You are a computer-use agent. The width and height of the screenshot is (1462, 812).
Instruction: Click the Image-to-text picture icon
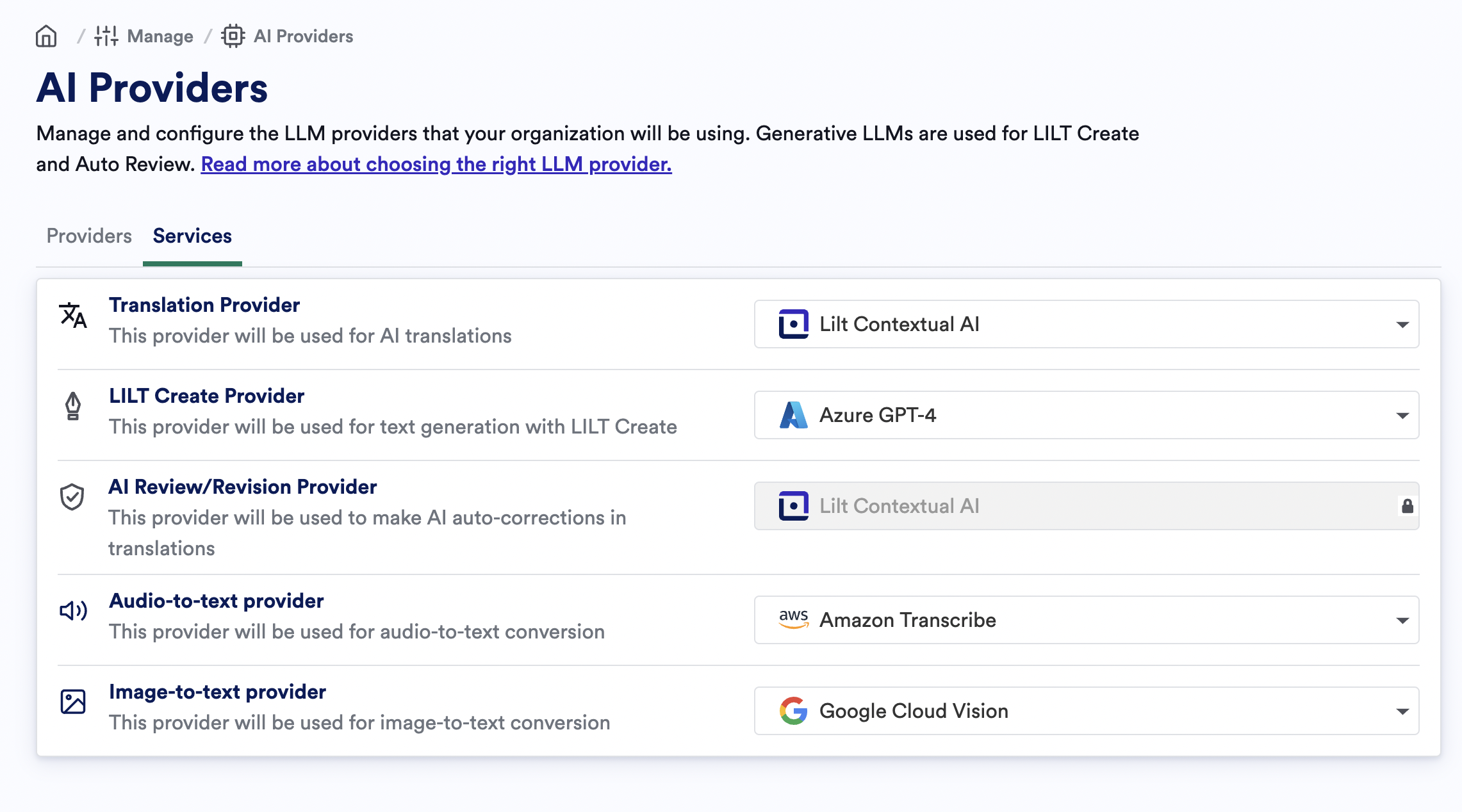[73, 702]
